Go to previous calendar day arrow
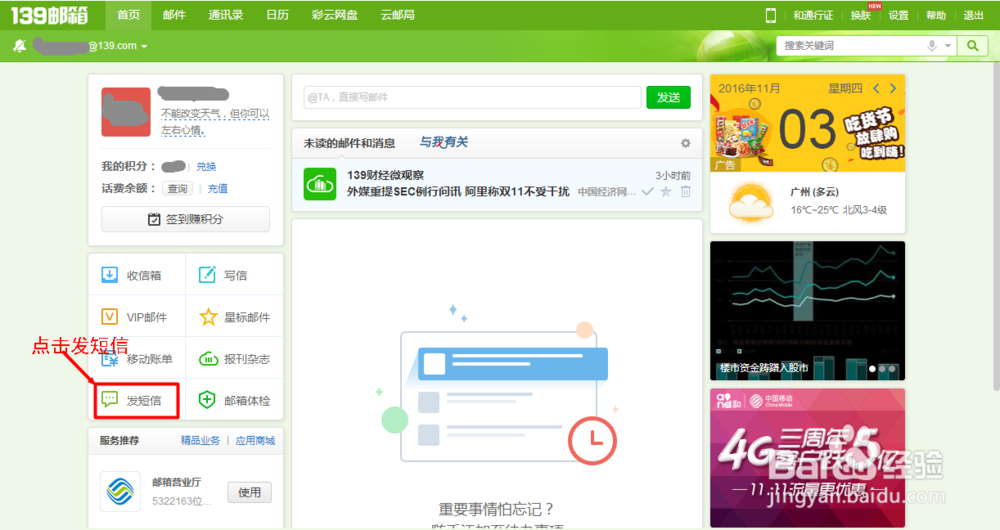 point(876,88)
